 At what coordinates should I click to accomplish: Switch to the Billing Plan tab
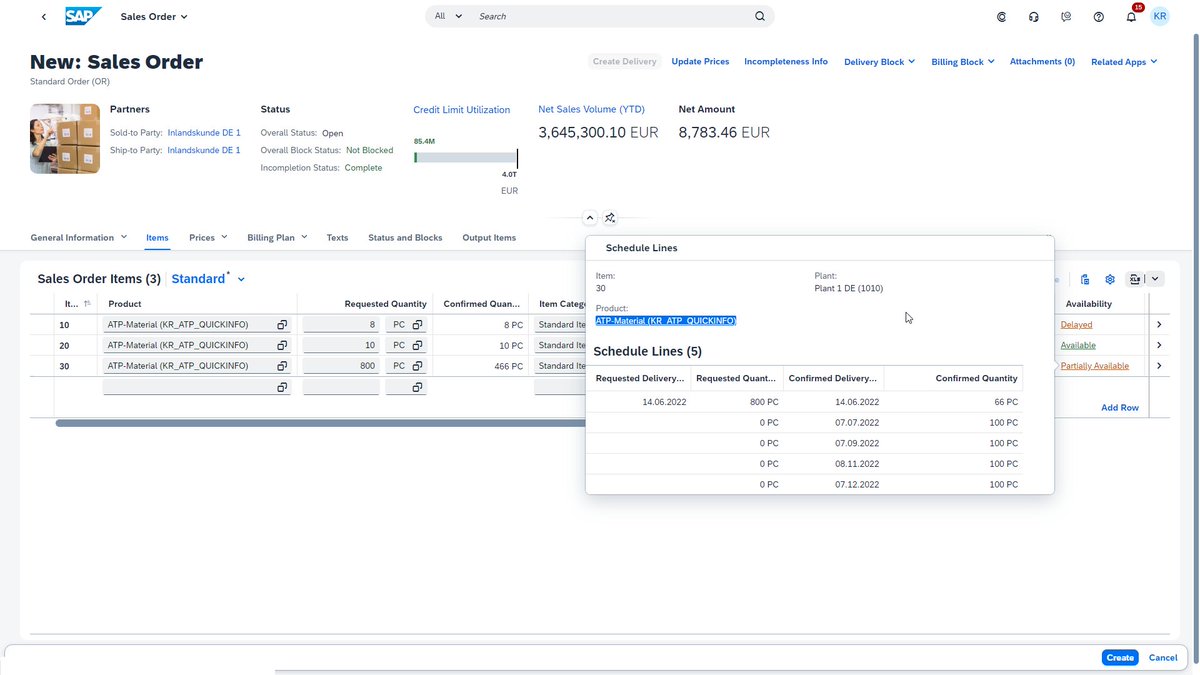point(271,238)
